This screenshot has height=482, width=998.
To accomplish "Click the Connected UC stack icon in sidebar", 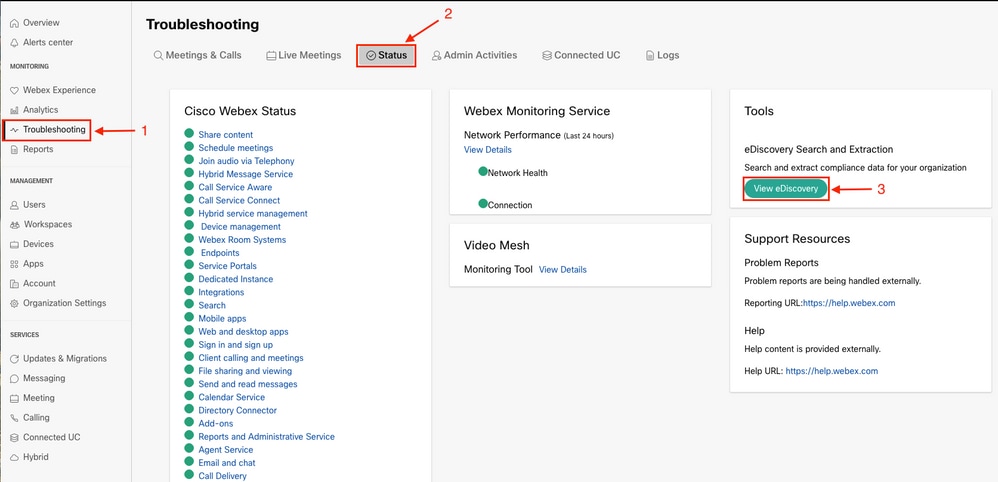I will 15,438.
